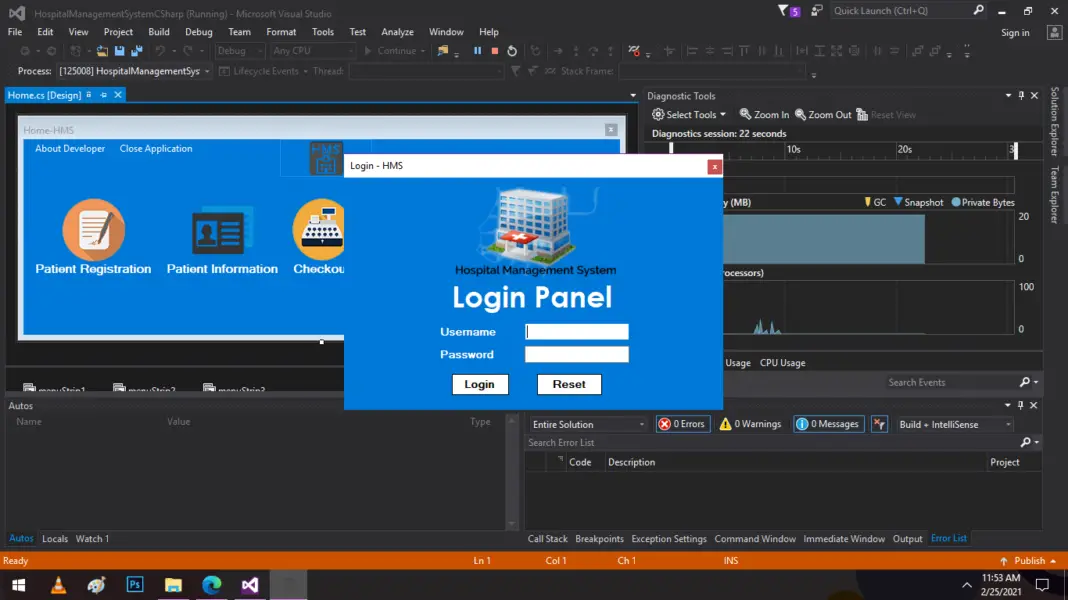Screen dimensions: 1068x600
Task: Click the diagnostics timeline ruler at 20s
Action: (x=905, y=149)
